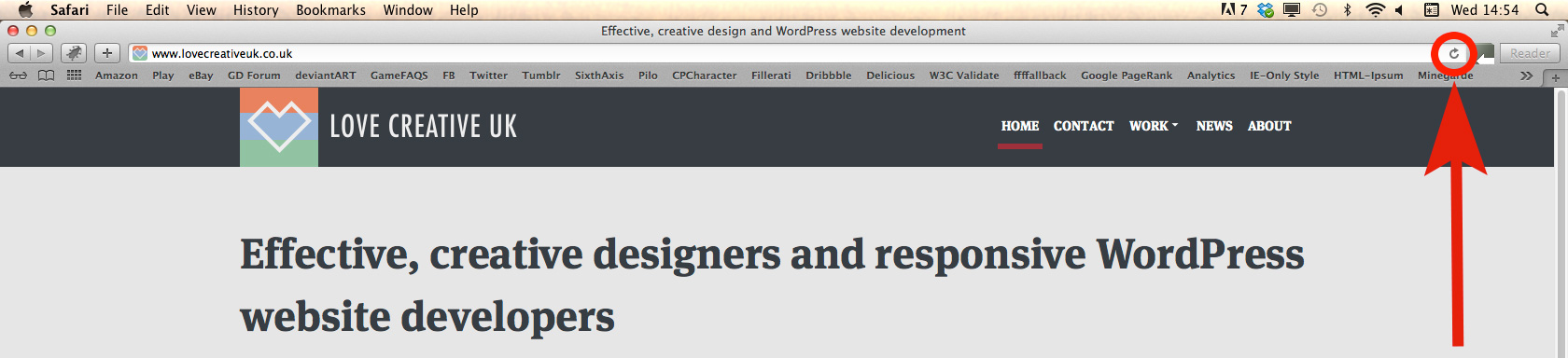Open the Delicious bookmark
1568x358 pixels.
890,76
